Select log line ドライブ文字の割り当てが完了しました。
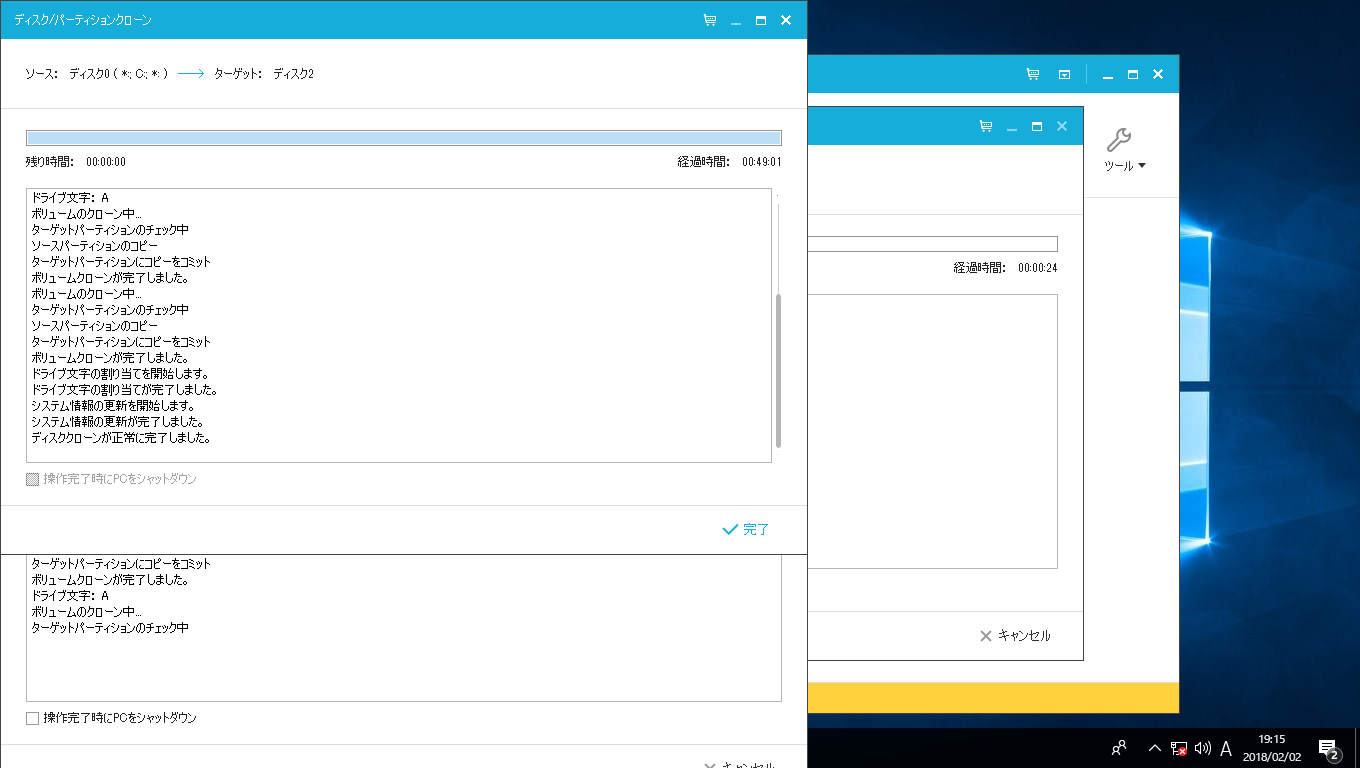Image resolution: width=1360 pixels, height=768 pixels. coord(125,390)
